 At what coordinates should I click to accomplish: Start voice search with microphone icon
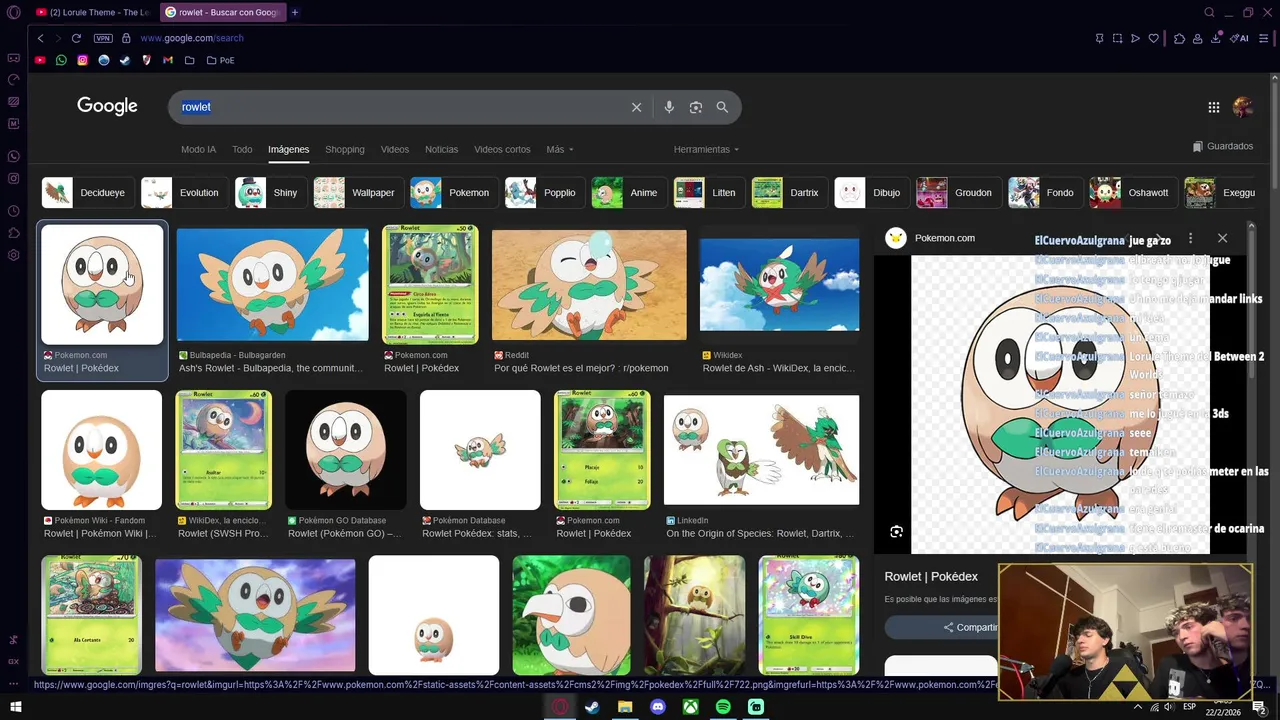pos(669,107)
